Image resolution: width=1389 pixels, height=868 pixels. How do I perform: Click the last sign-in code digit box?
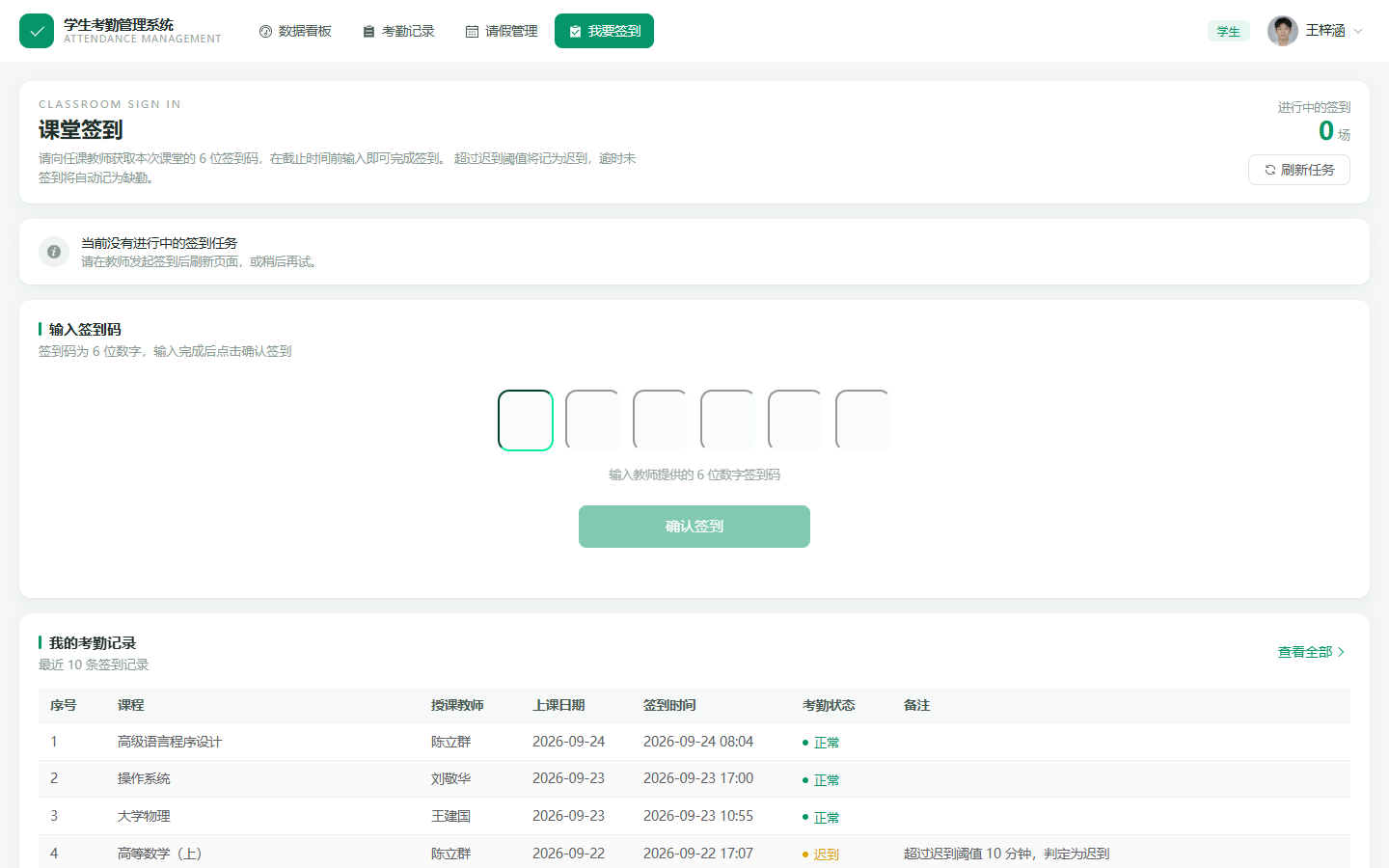click(x=863, y=420)
